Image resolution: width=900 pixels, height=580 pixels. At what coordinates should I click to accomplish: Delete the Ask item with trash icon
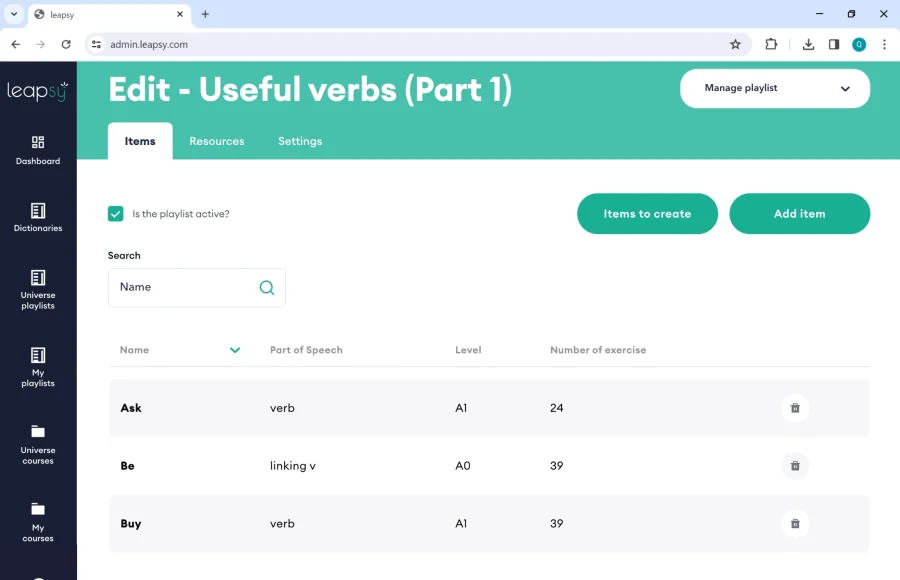click(795, 408)
